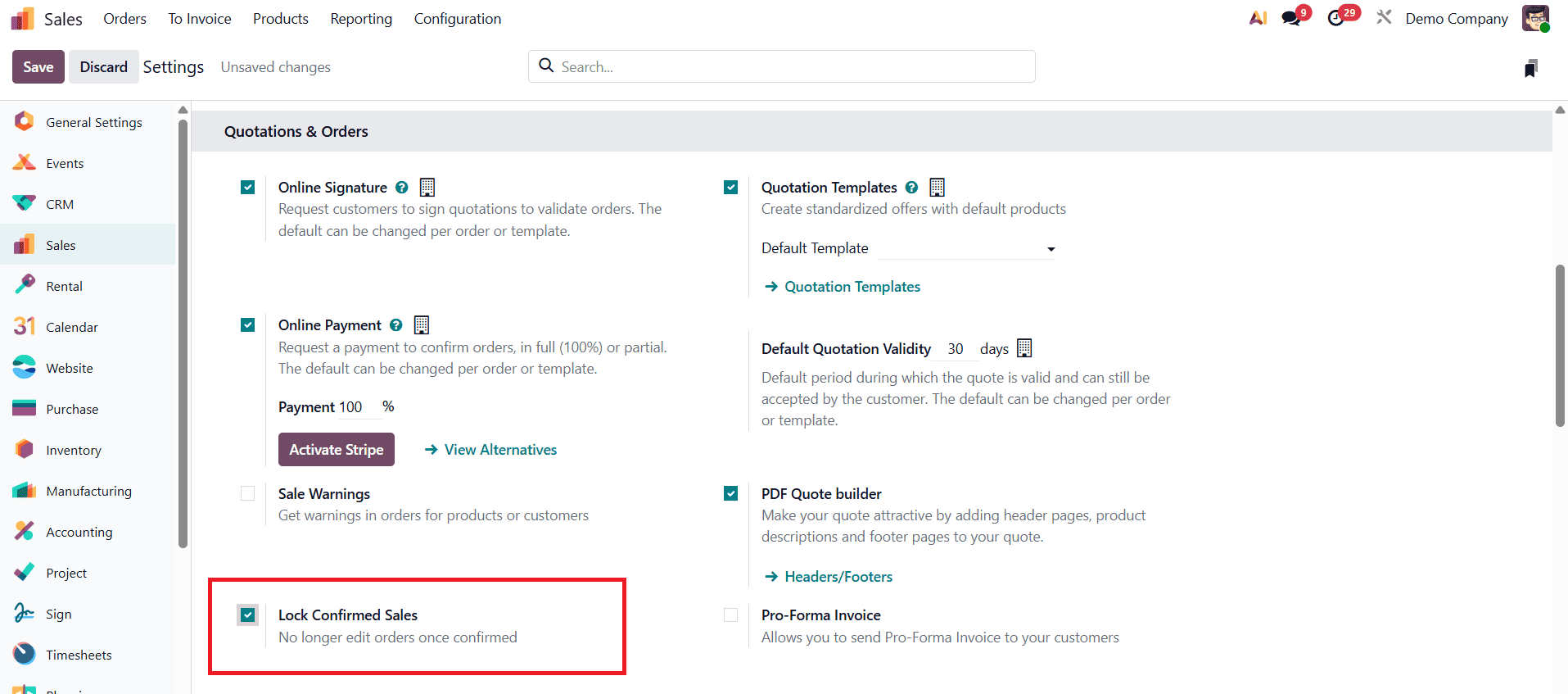The width and height of the screenshot is (1568, 694).
Task: Select Inventory in settings sidebar
Action: click(x=74, y=450)
